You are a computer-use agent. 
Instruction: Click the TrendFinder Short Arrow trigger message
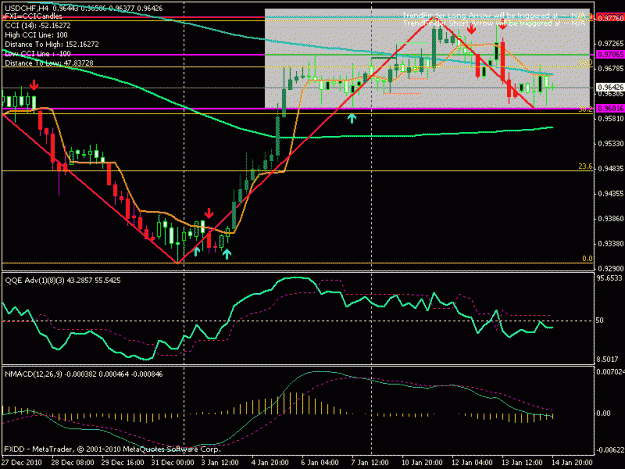click(x=494, y=23)
